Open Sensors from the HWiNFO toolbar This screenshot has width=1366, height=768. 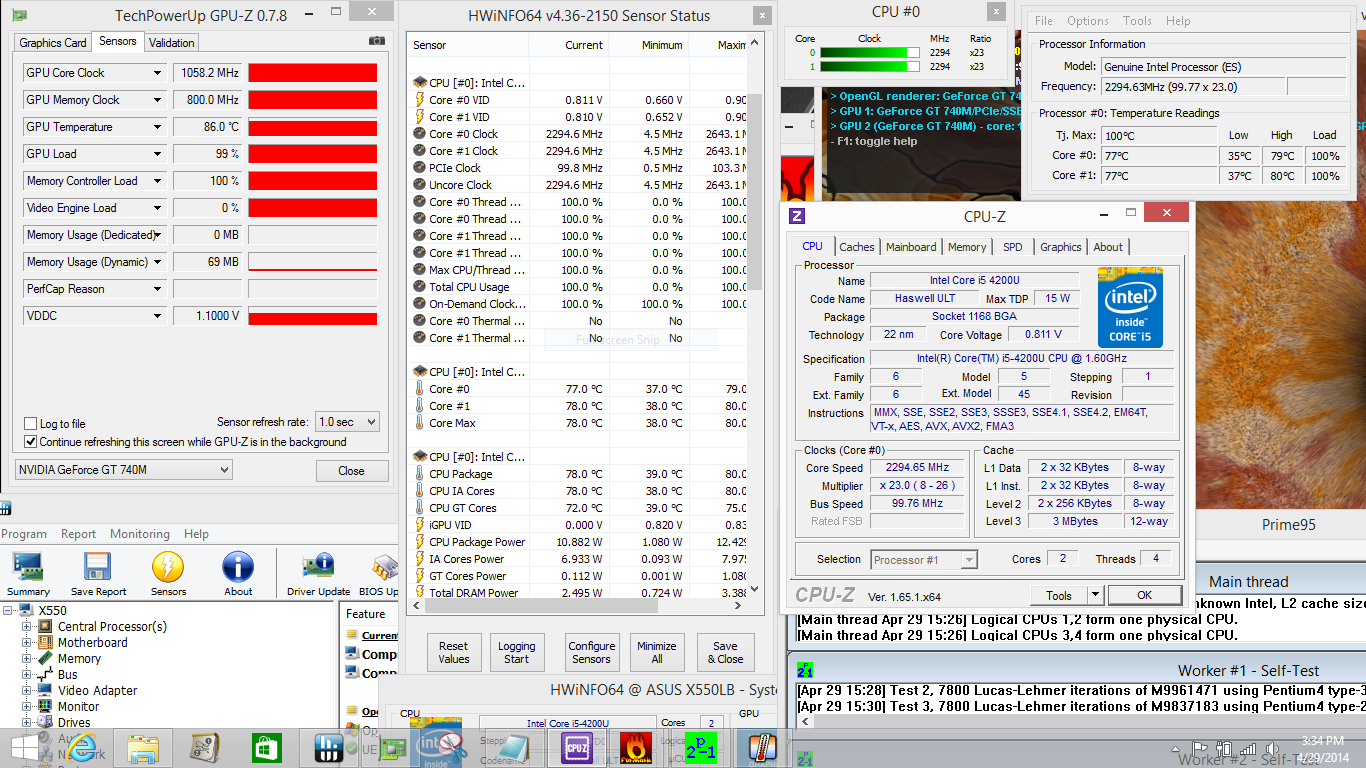[168, 574]
